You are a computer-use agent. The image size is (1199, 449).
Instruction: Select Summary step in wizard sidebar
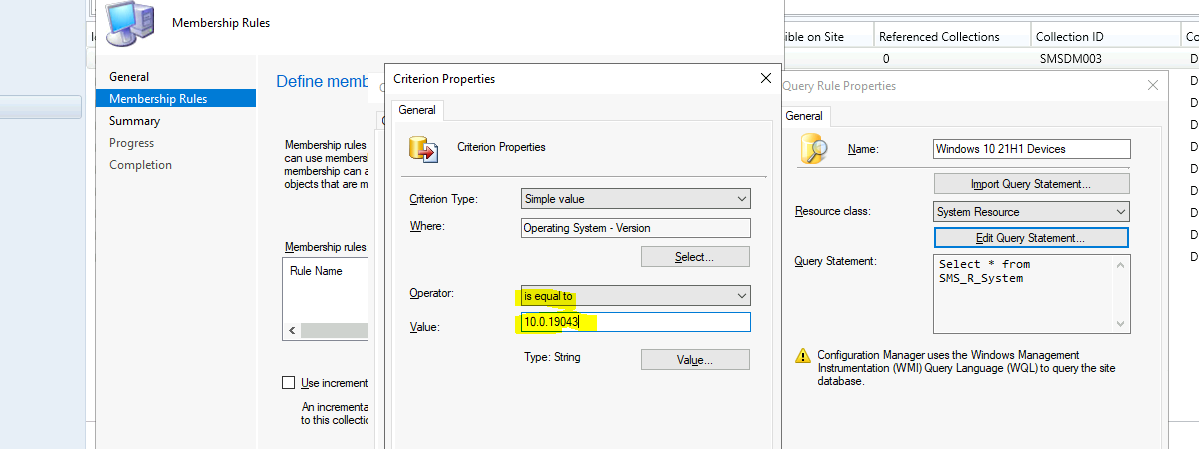click(x=135, y=121)
